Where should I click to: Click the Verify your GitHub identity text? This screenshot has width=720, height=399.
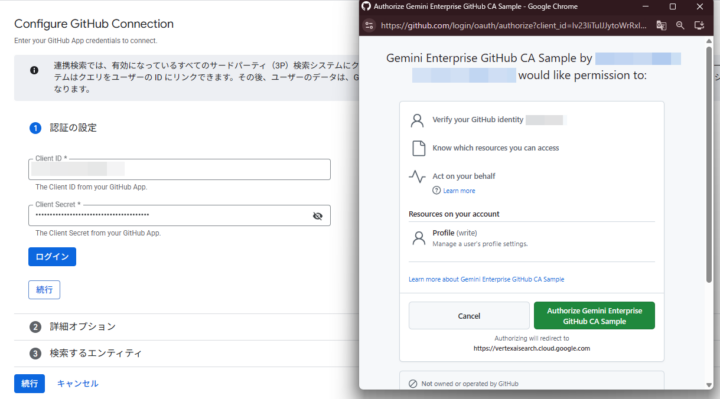tap(478, 120)
